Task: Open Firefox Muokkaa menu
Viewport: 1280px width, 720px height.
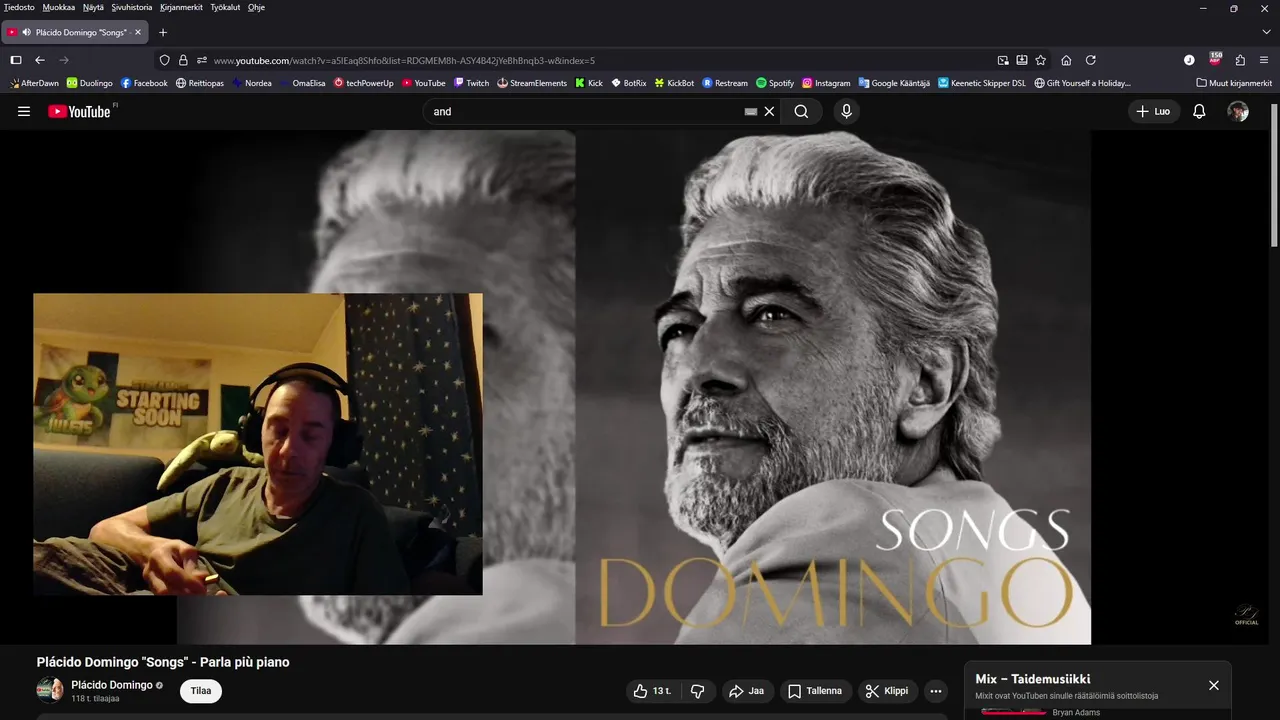Action: click(59, 7)
